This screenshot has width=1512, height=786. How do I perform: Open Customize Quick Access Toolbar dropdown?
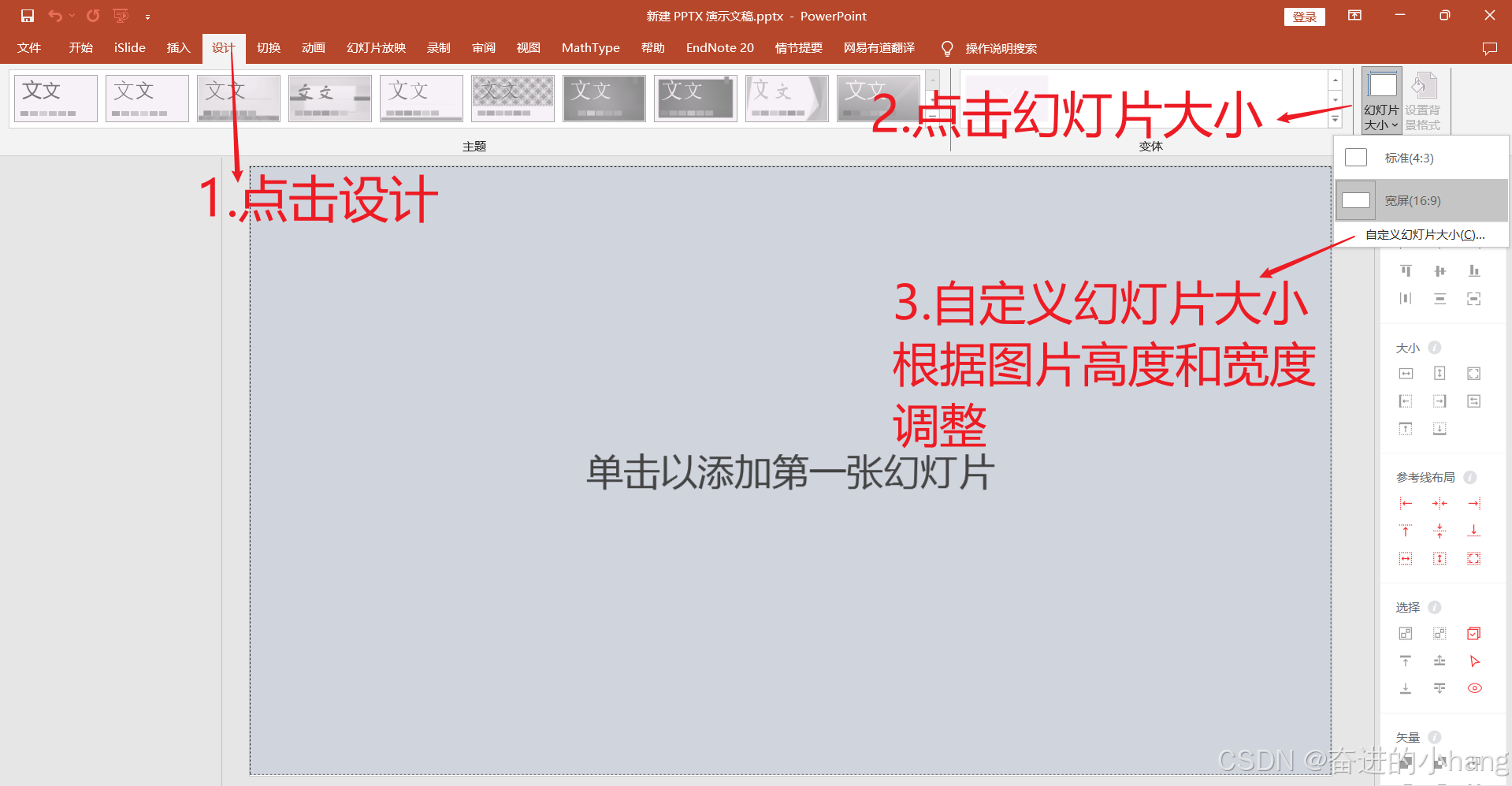click(147, 17)
